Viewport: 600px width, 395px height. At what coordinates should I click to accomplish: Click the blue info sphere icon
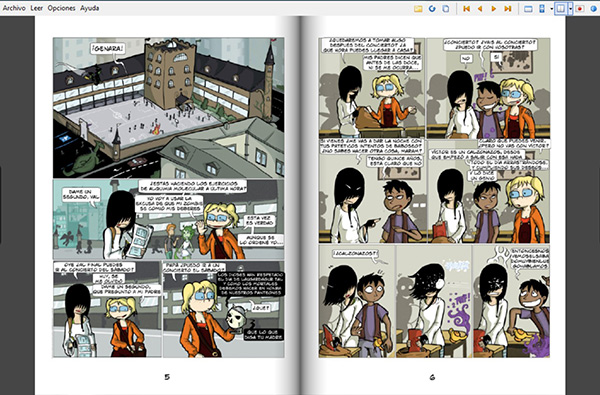[594, 8]
